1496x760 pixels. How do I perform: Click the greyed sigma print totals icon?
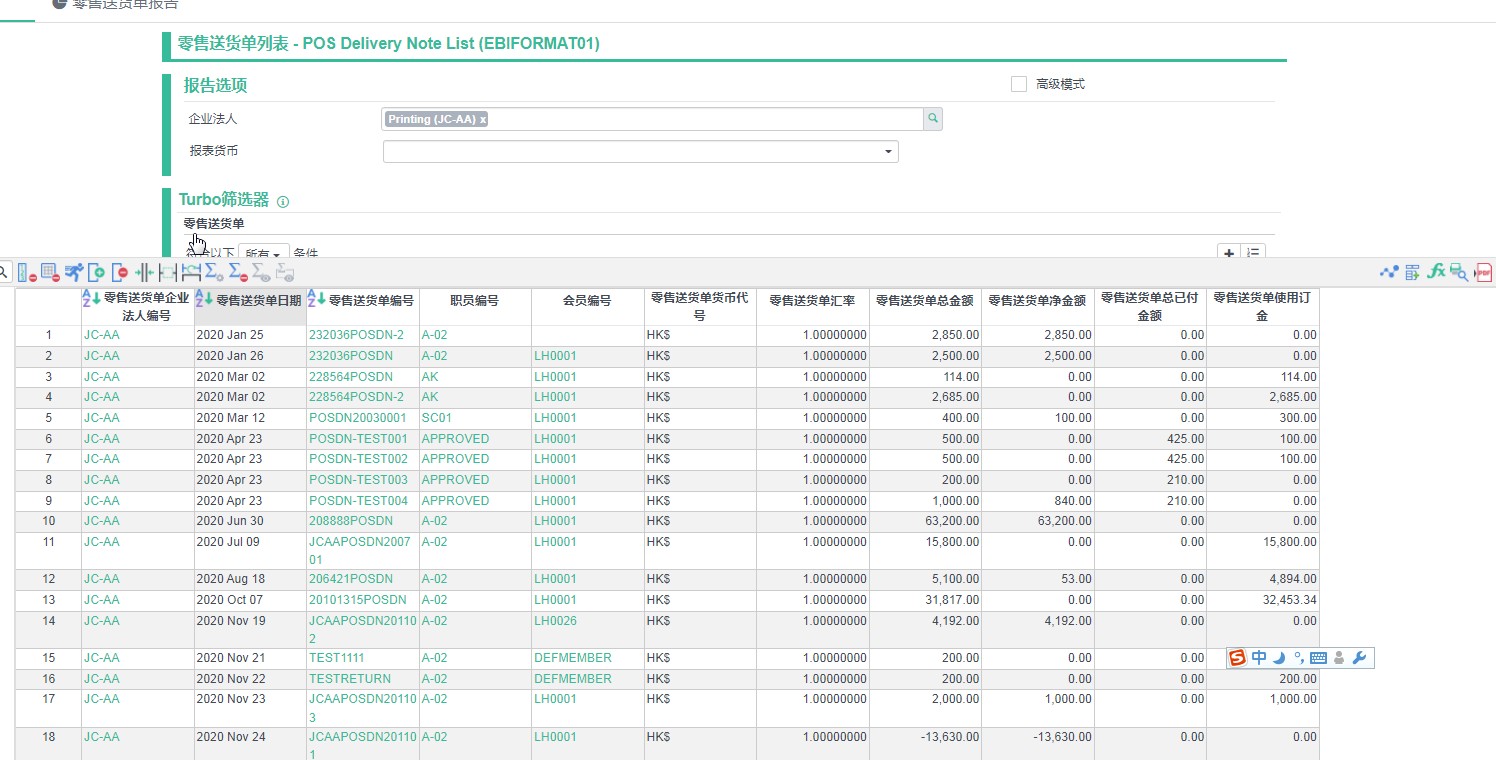(x=285, y=272)
